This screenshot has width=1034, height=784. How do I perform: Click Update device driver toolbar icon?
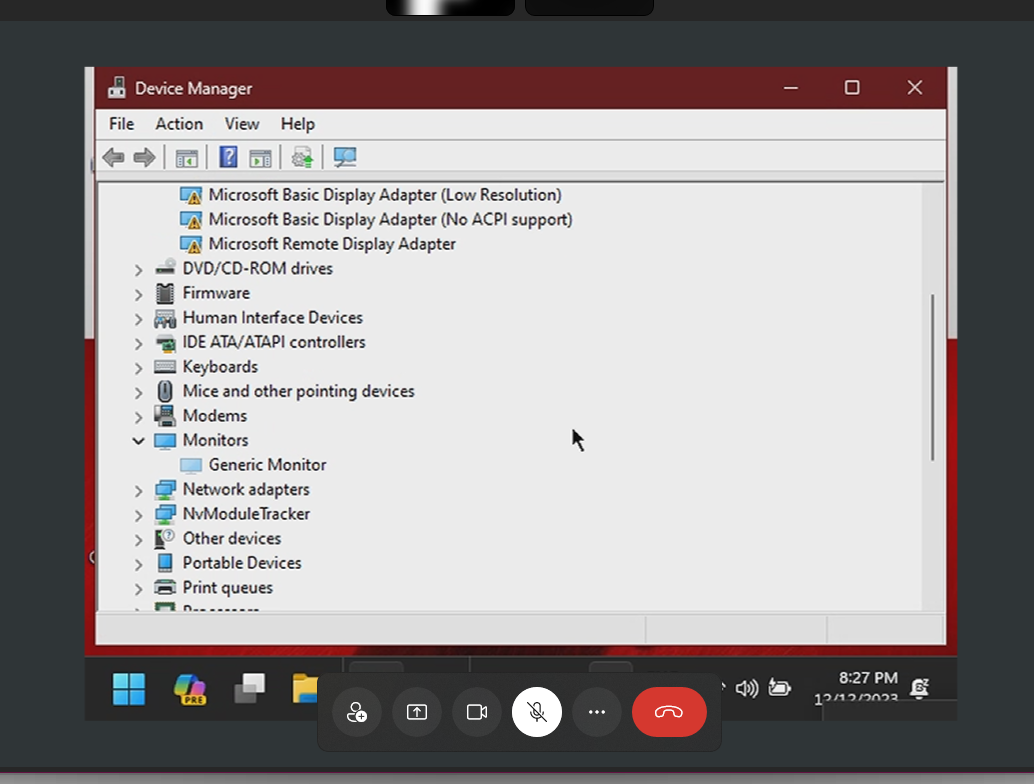click(x=302, y=157)
